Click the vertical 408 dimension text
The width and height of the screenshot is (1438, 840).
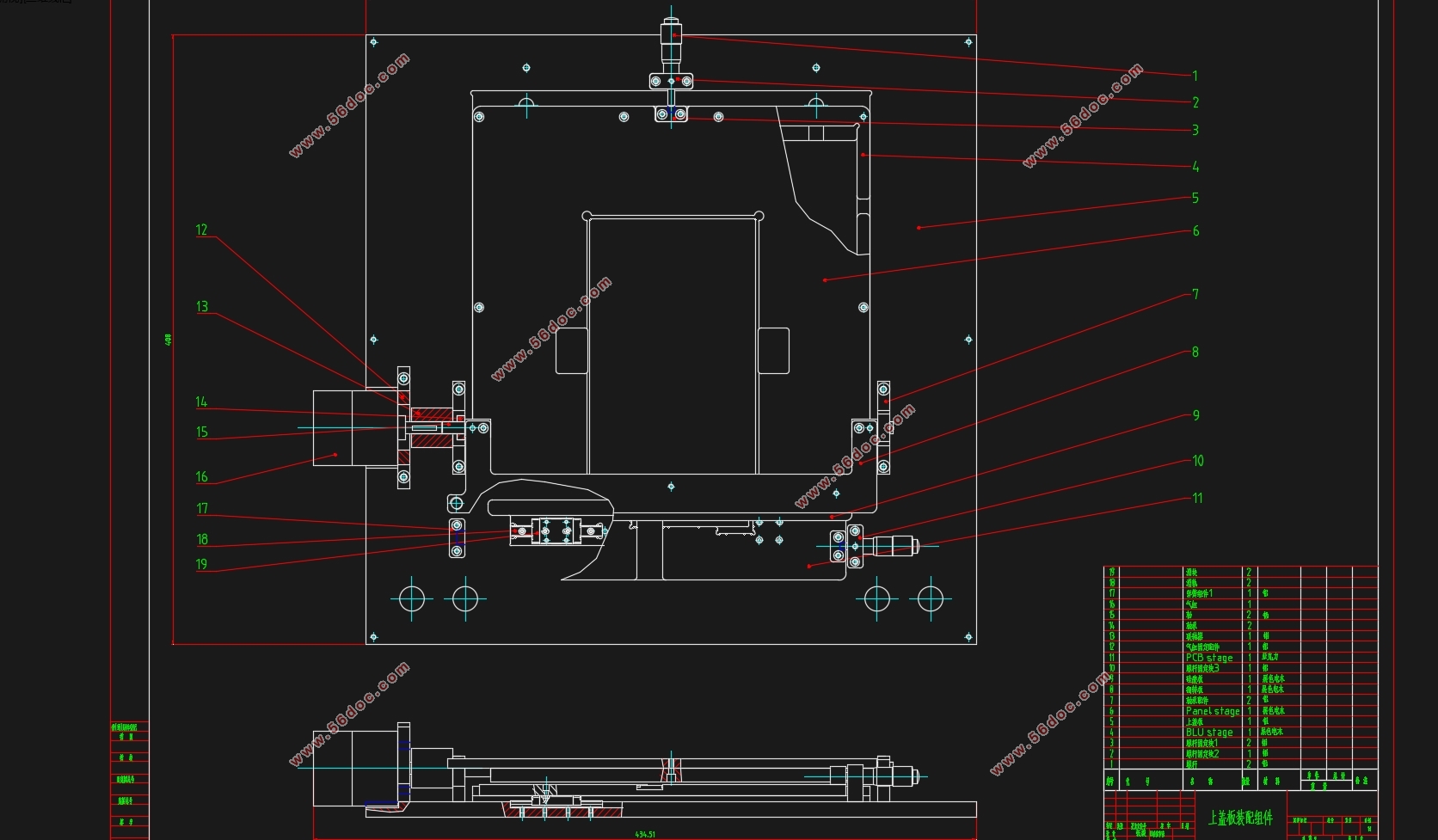coord(169,340)
